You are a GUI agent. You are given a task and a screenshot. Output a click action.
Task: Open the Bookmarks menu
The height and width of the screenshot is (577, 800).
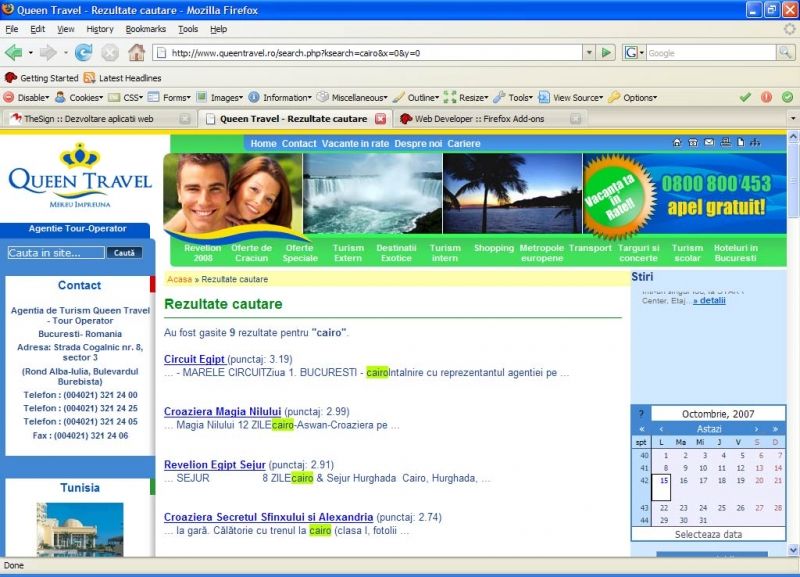tap(145, 29)
